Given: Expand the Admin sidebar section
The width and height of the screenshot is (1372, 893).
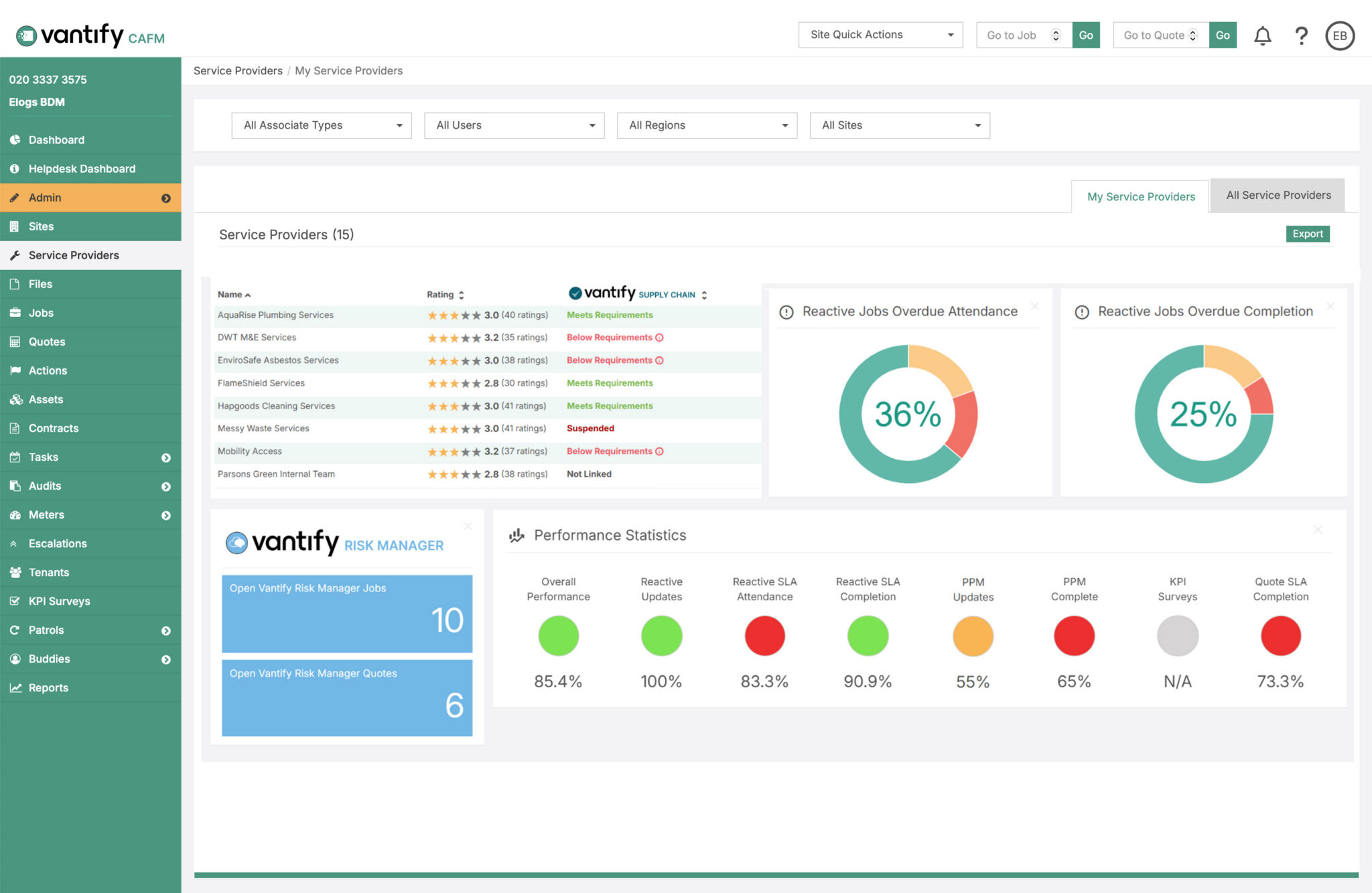Looking at the screenshot, I should 166,198.
